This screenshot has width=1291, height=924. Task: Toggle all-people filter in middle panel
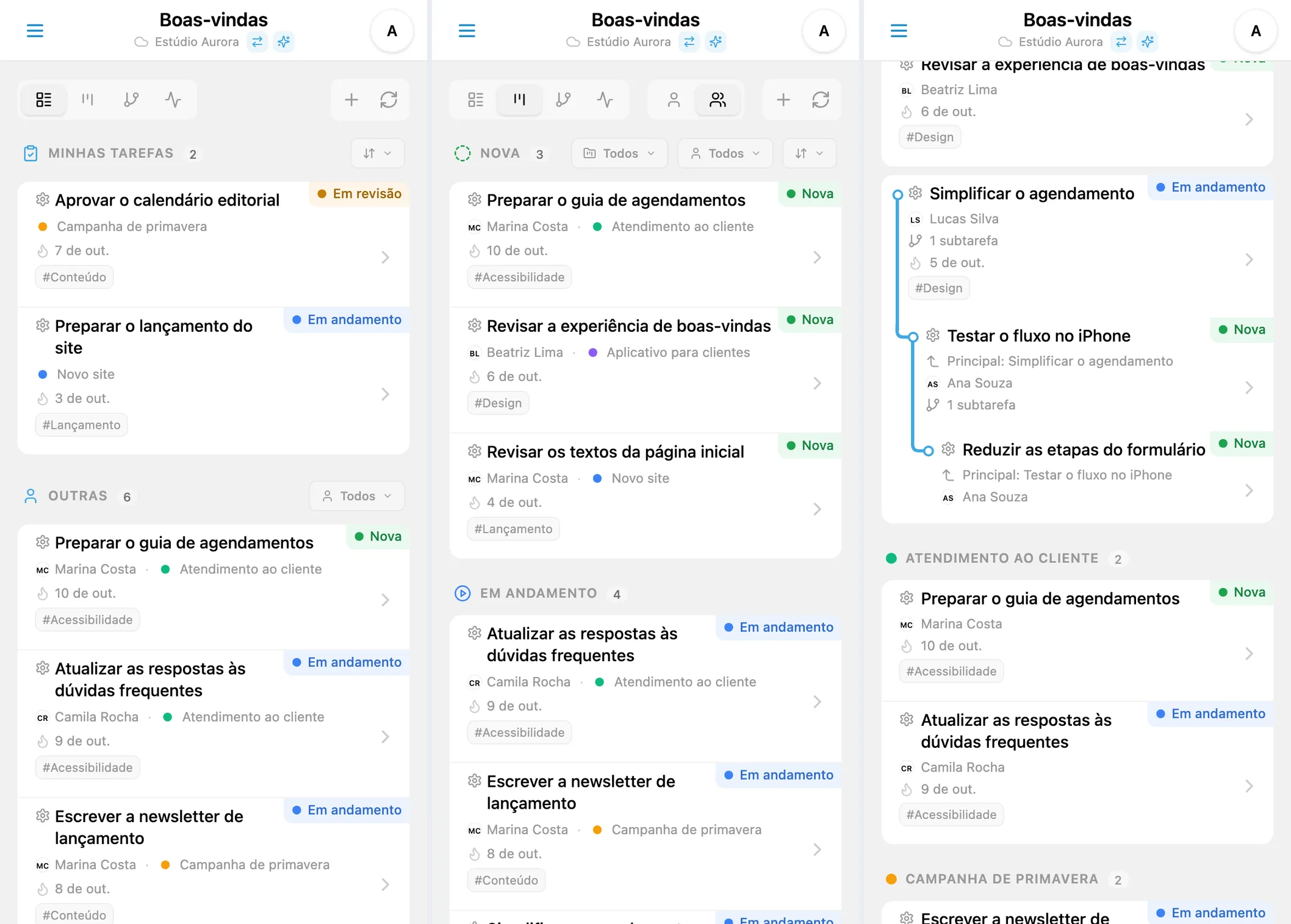[718, 99]
